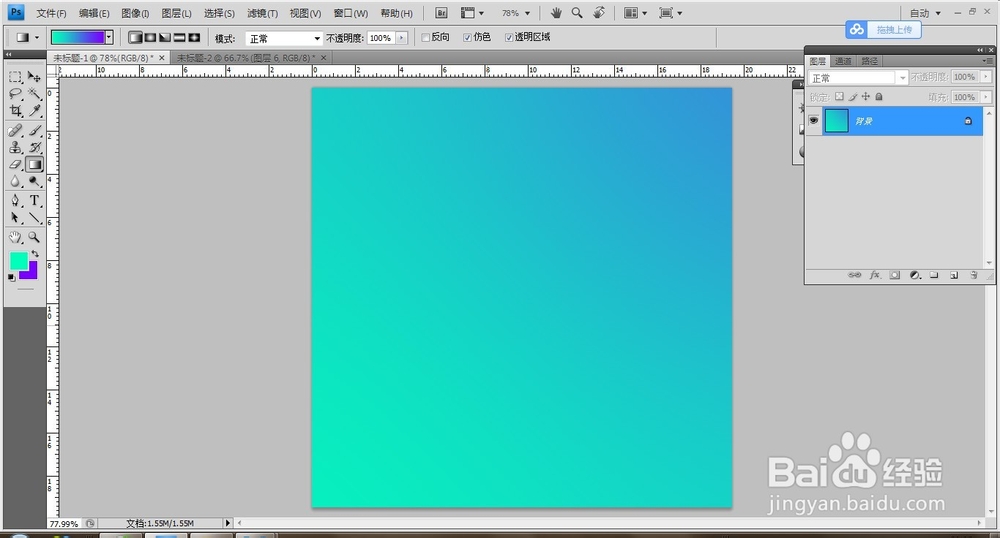Screen dimensions: 1000x538
Task: Select the Eyedropper tool
Action: coord(34,111)
